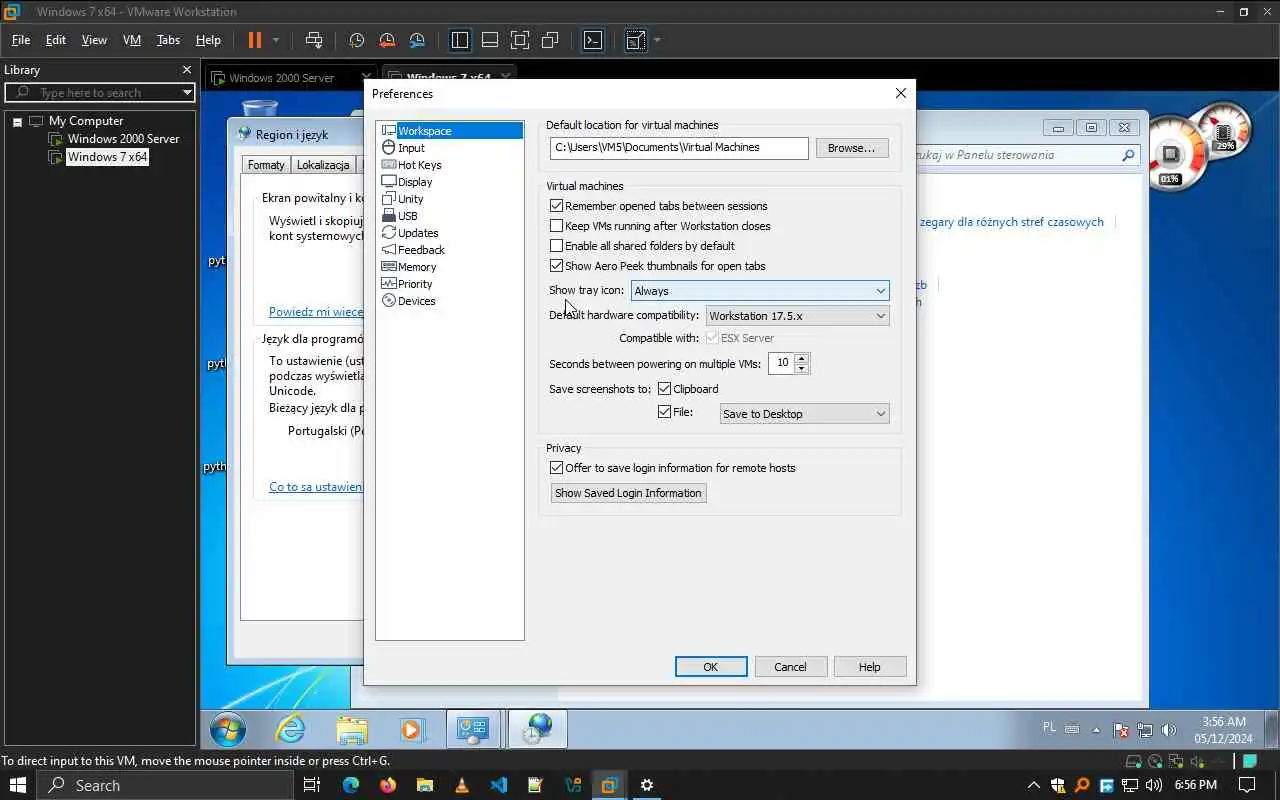The width and height of the screenshot is (1280, 800).
Task: Click the Help button in Preferences
Action: (x=870, y=667)
